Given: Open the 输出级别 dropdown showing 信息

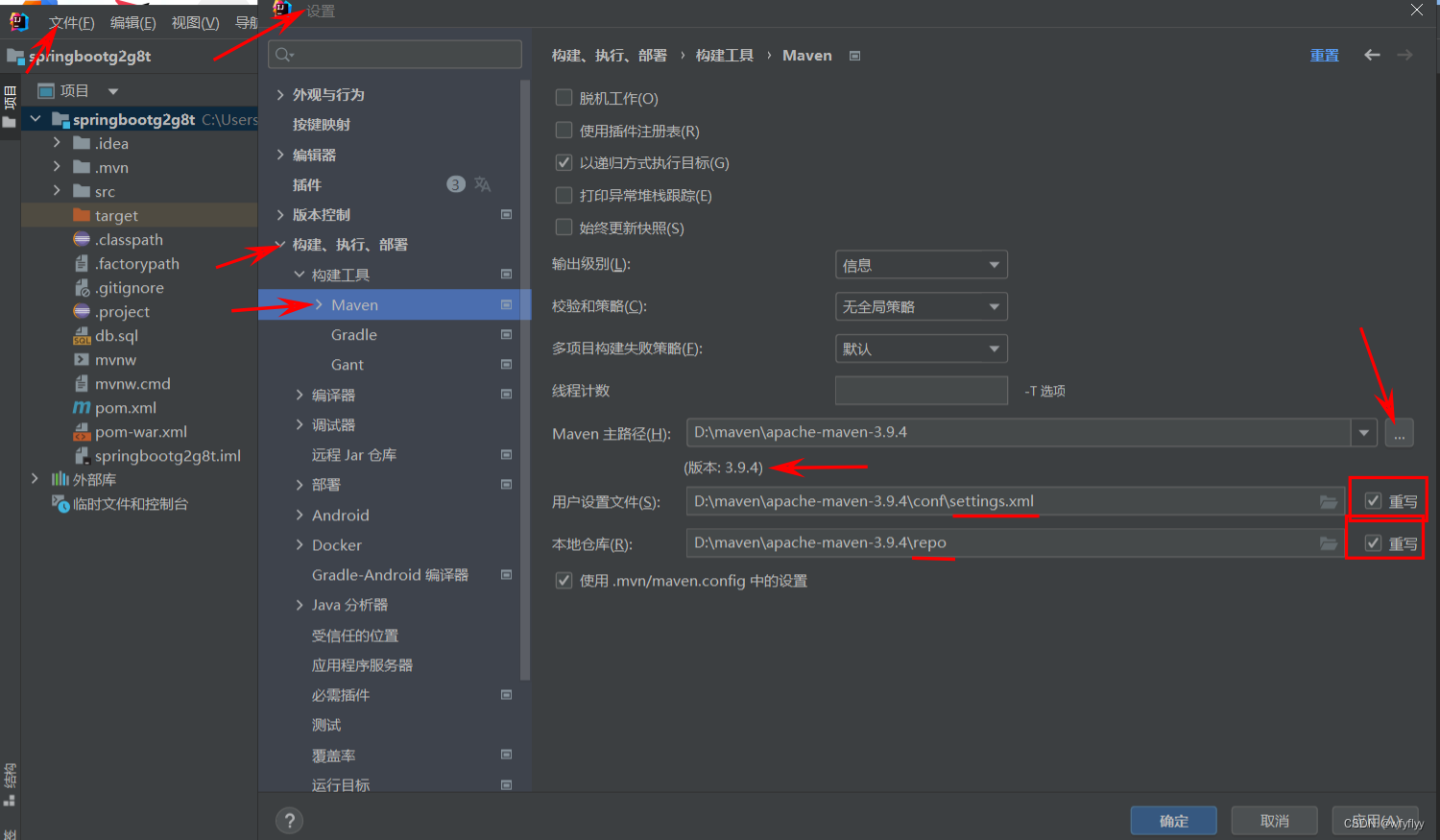Looking at the screenshot, I should (921, 265).
